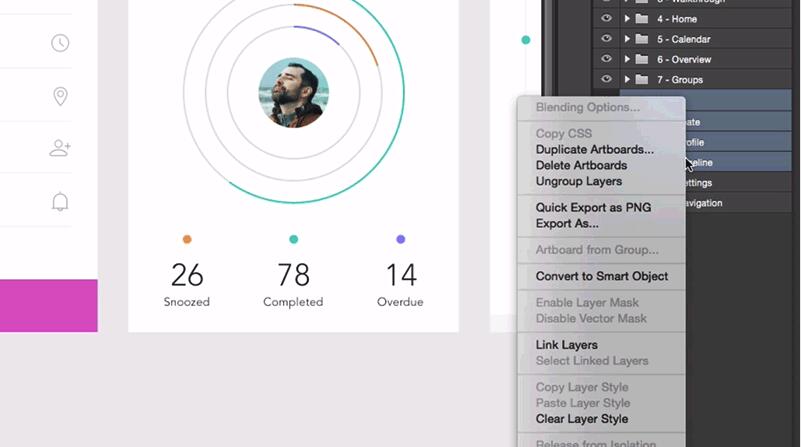Select the 7 - Groups layer name
Image resolution: width=801 pixels, height=447 pixels.
(x=680, y=80)
